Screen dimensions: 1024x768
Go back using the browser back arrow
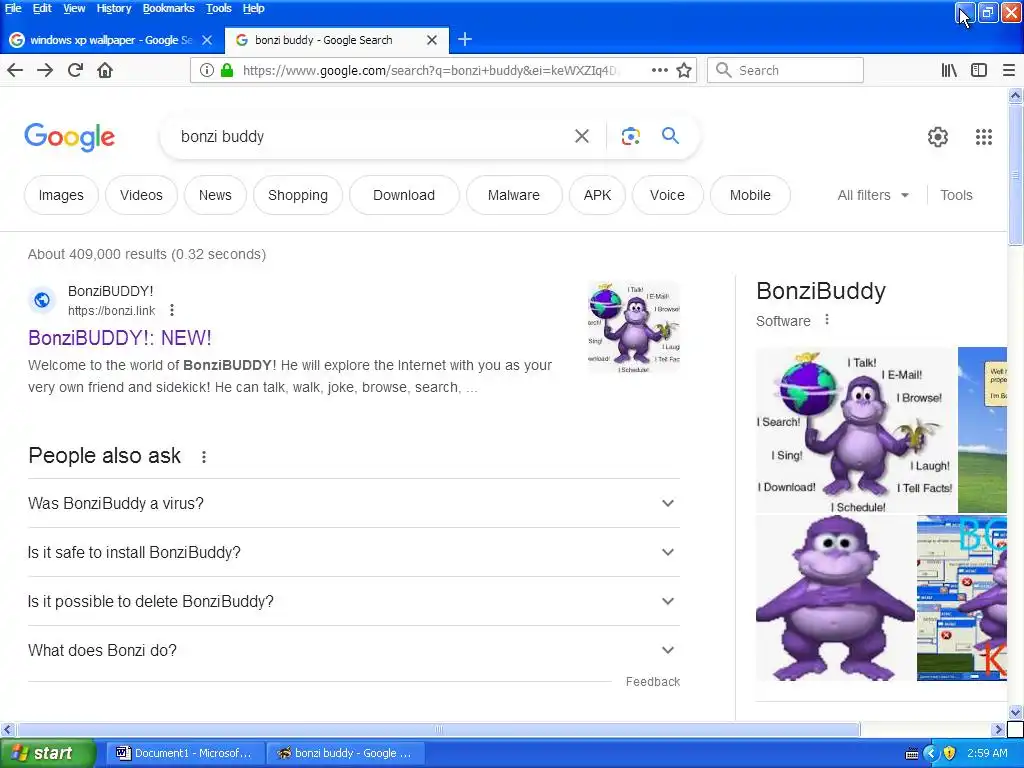pos(15,70)
